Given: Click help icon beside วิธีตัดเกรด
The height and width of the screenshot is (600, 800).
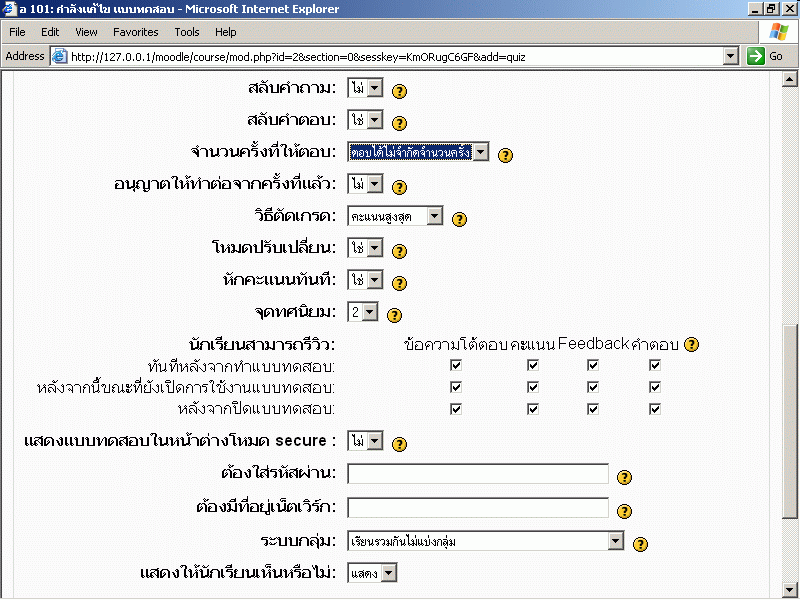Looking at the screenshot, I should point(460,218).
